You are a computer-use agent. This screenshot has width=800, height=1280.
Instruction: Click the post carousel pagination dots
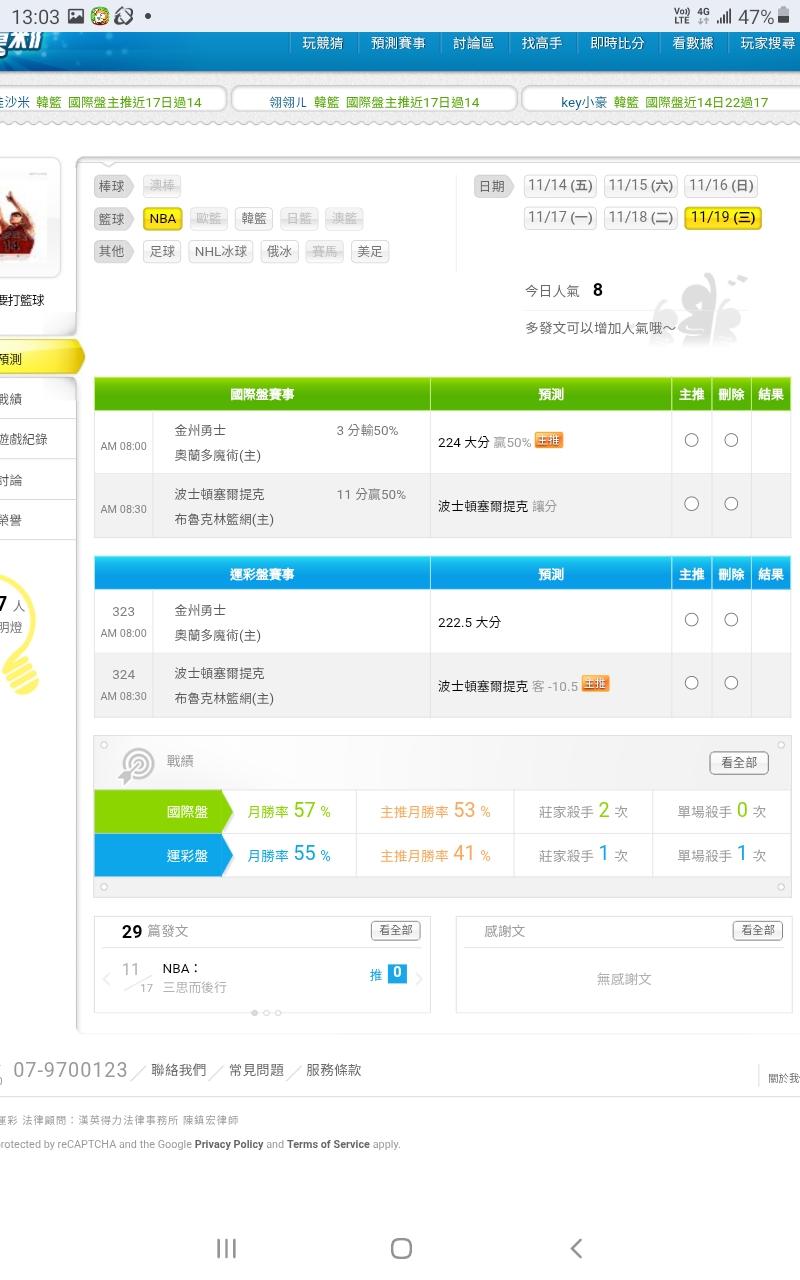pyautogui.click(x=266, y=1013)
